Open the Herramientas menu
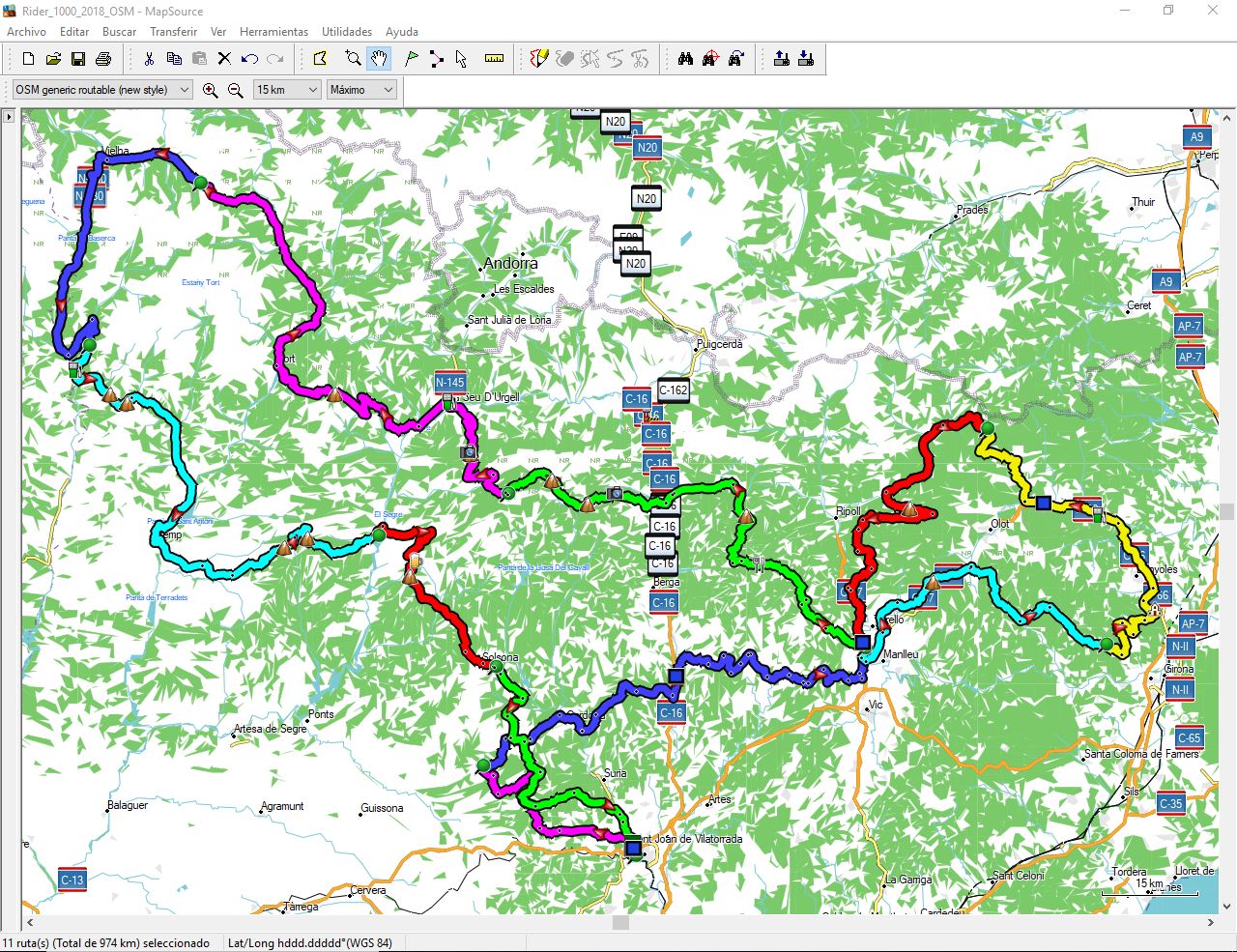Screen dimensions: 1237x952 click(273, 32)
